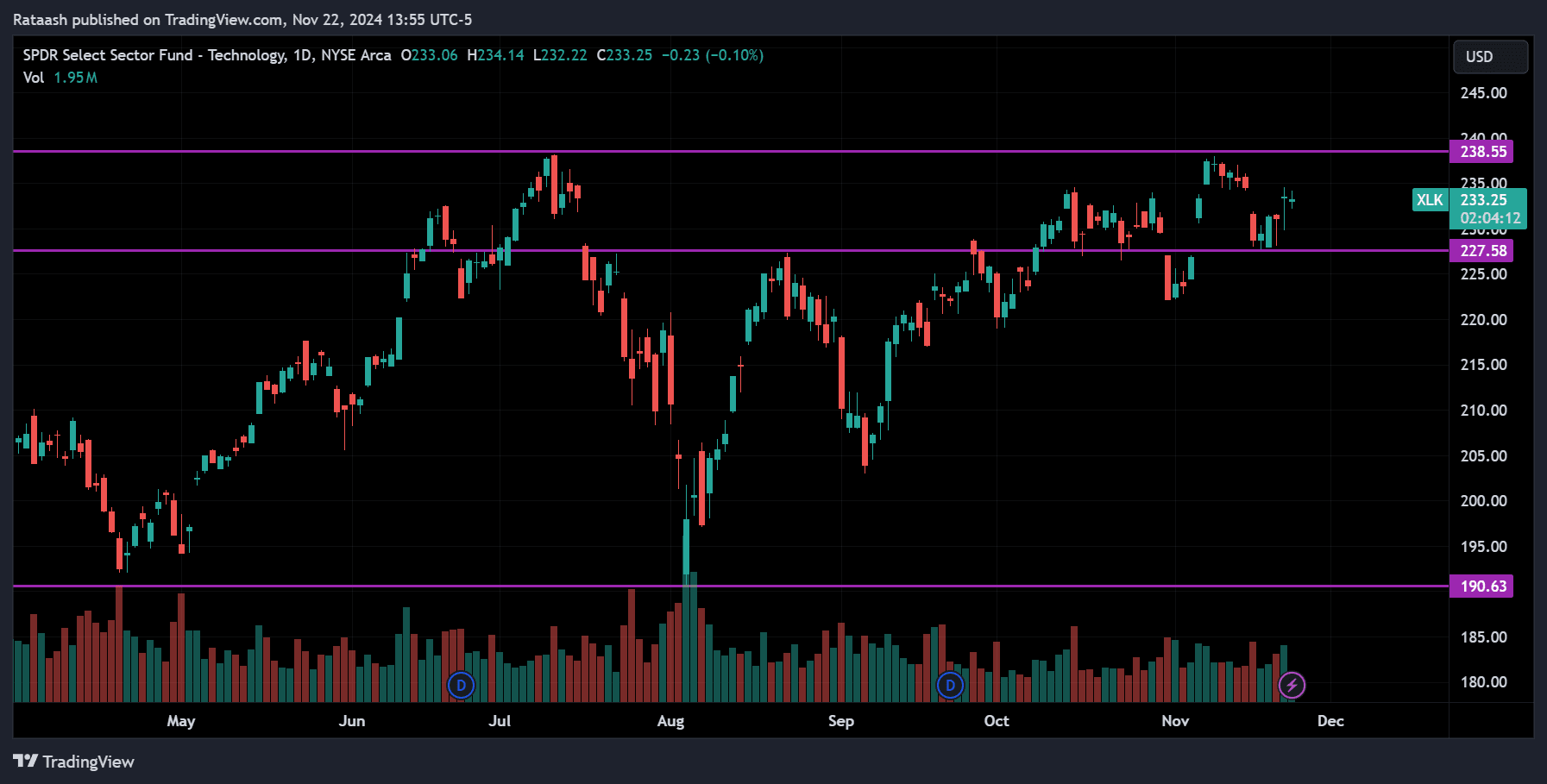Click the dividend marker near October
Image resolution: width=1547 pixels, height=784 pixels.
[x=950, y=686]
